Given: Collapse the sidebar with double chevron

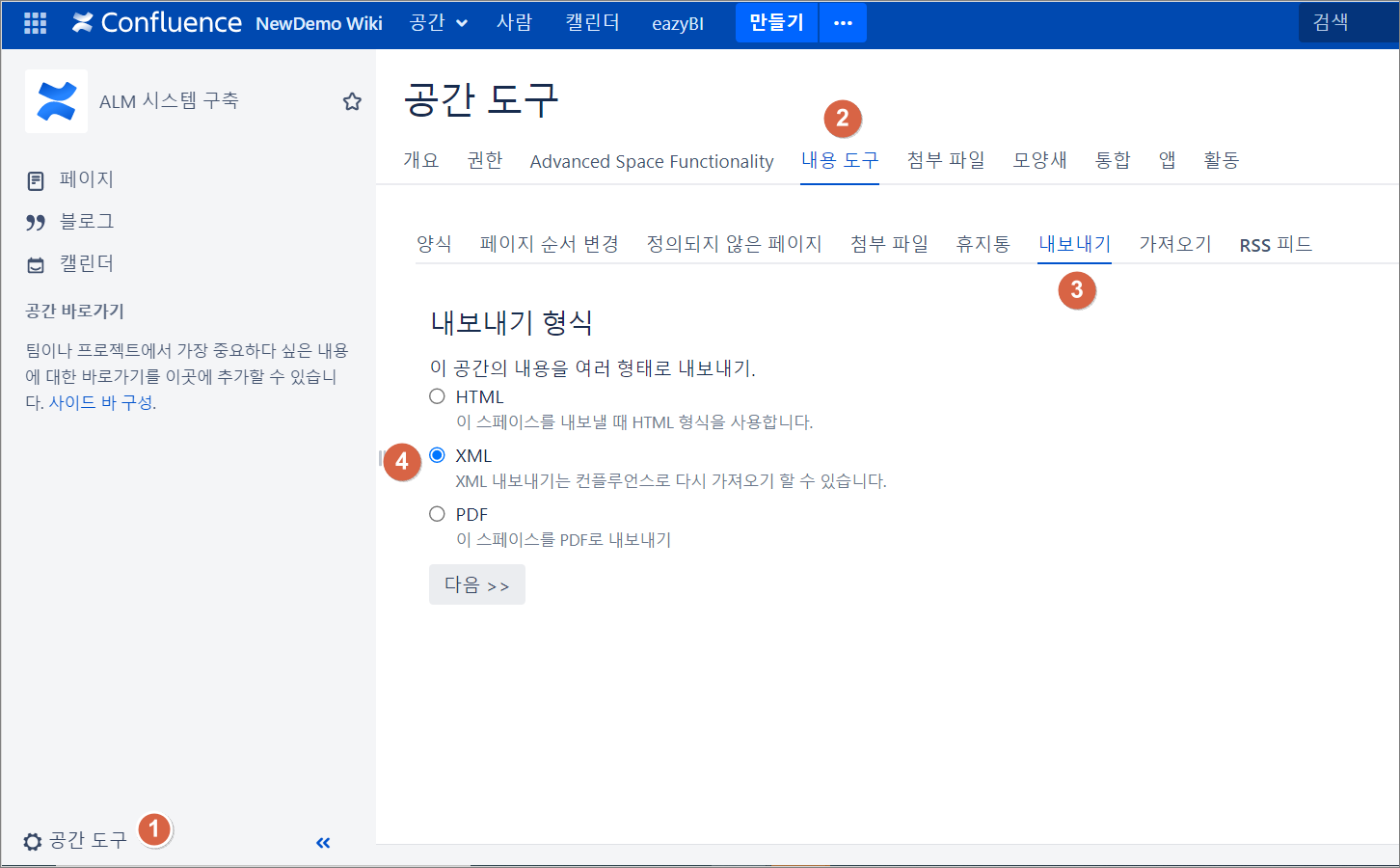Looking at the screenshot, I should 323,843.
